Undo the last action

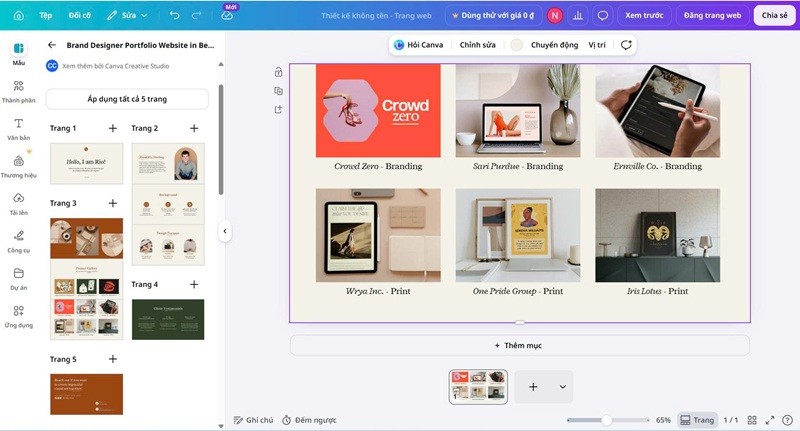coord(174,15)
